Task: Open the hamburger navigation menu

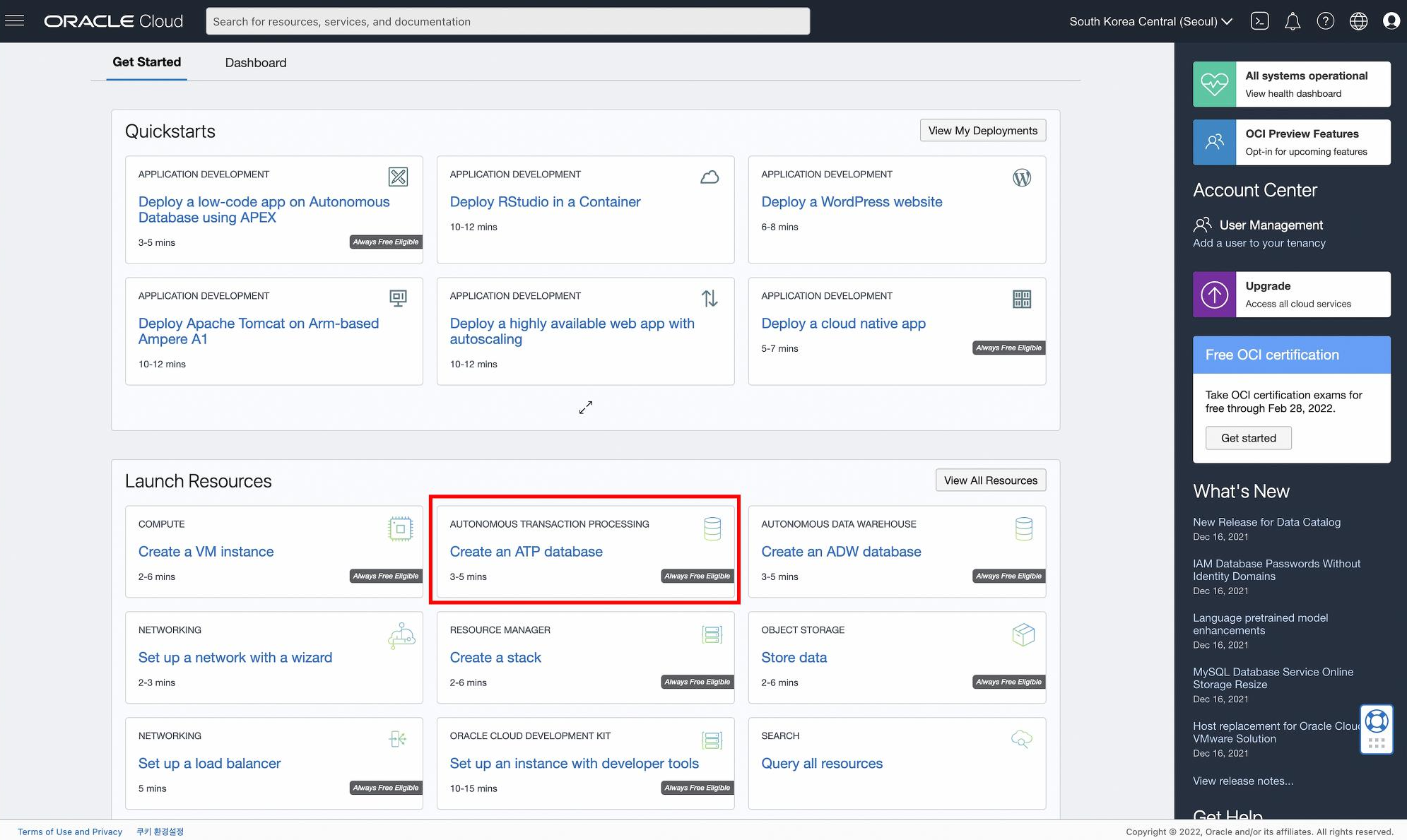Action: click(14, 20)
